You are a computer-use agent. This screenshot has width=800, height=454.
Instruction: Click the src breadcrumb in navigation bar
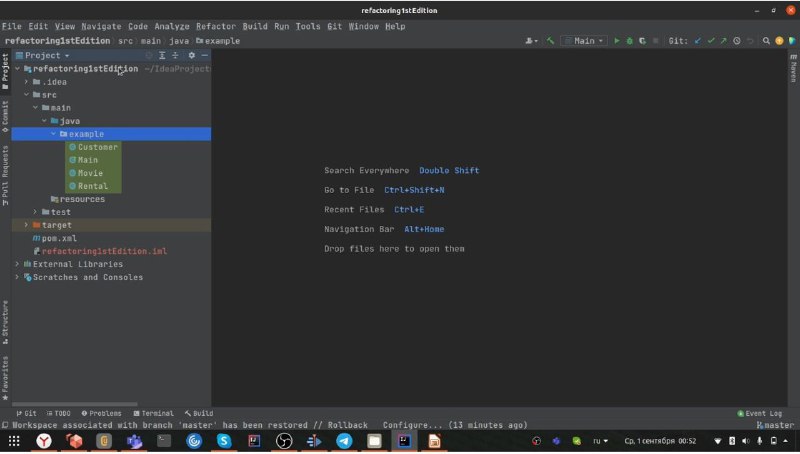coord(125,41)
